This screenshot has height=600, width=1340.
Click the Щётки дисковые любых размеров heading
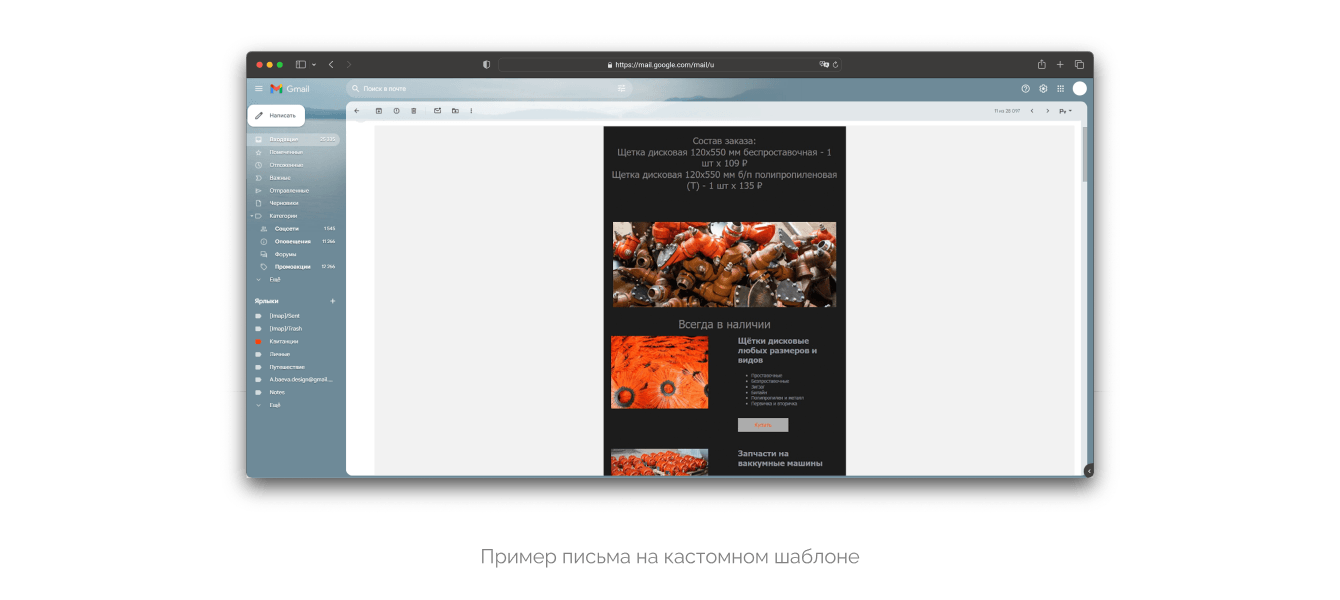pos(778,350)
